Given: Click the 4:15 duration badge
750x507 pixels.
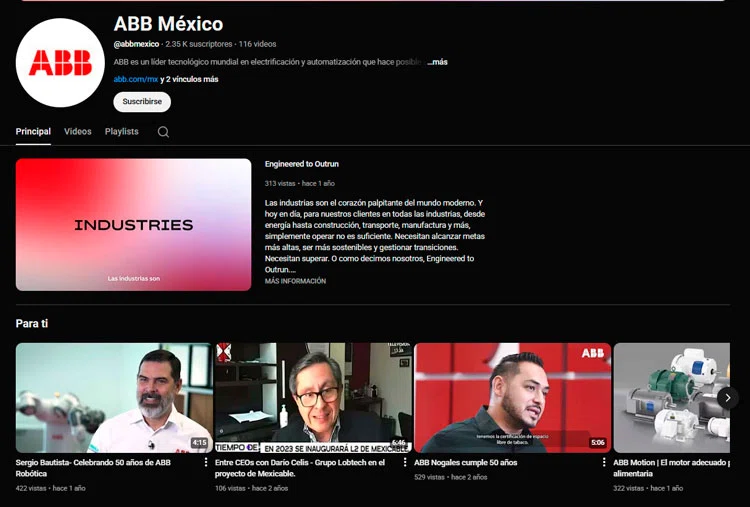Looking at the screenshot, I should click(199, 442).
